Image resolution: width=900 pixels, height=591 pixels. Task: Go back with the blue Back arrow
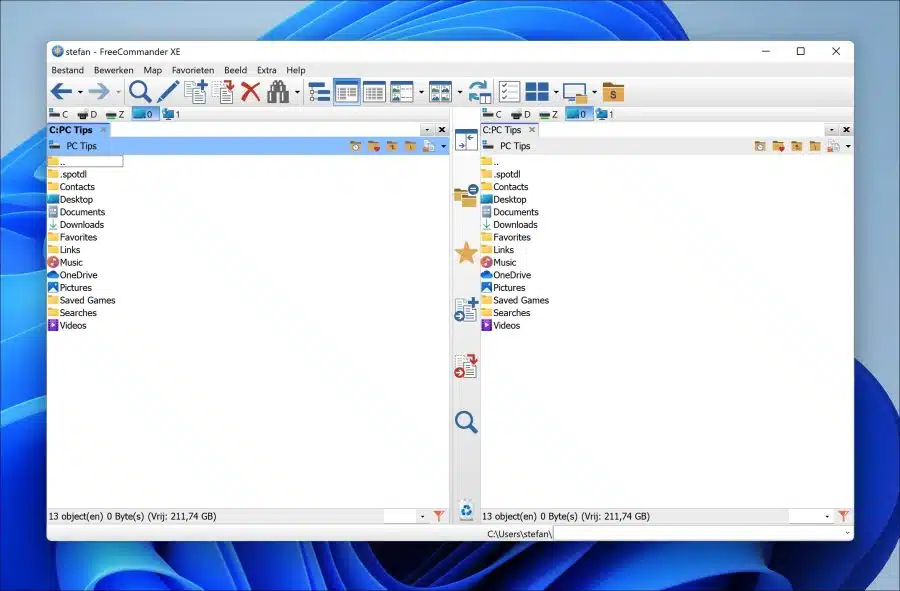[x=61, y=92]
